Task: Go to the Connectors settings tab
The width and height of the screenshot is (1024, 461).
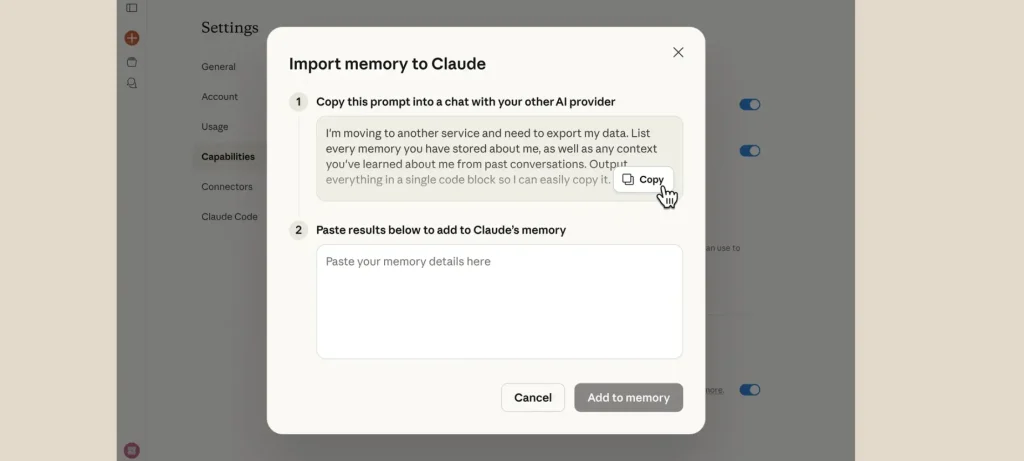Action: tap(226, 187)
